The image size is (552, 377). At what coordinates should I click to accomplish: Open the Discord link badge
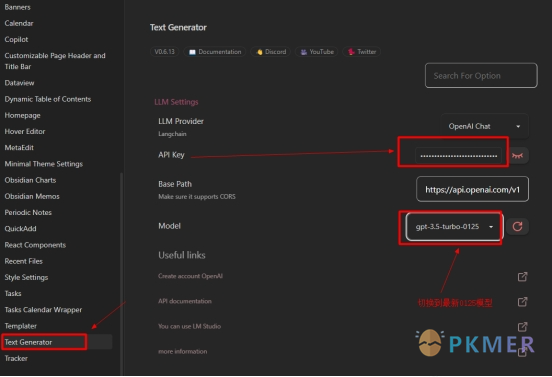coord(271,52)
